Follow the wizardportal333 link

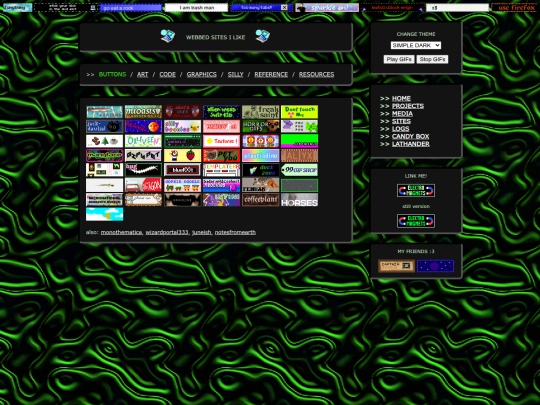click(x=167, y=232)
